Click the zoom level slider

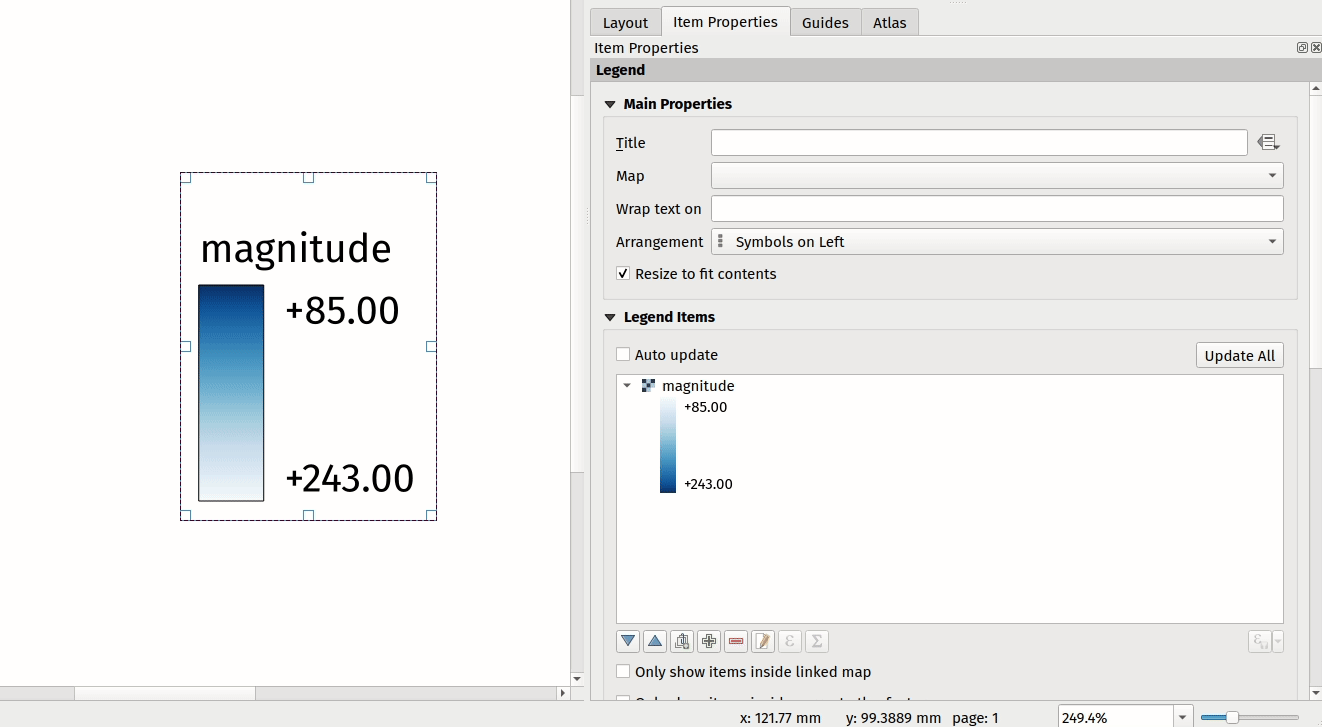point(1232,717)
